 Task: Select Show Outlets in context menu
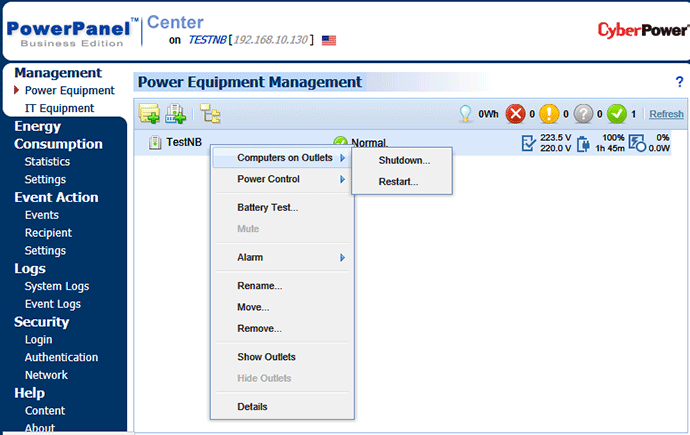pos(266,357)
